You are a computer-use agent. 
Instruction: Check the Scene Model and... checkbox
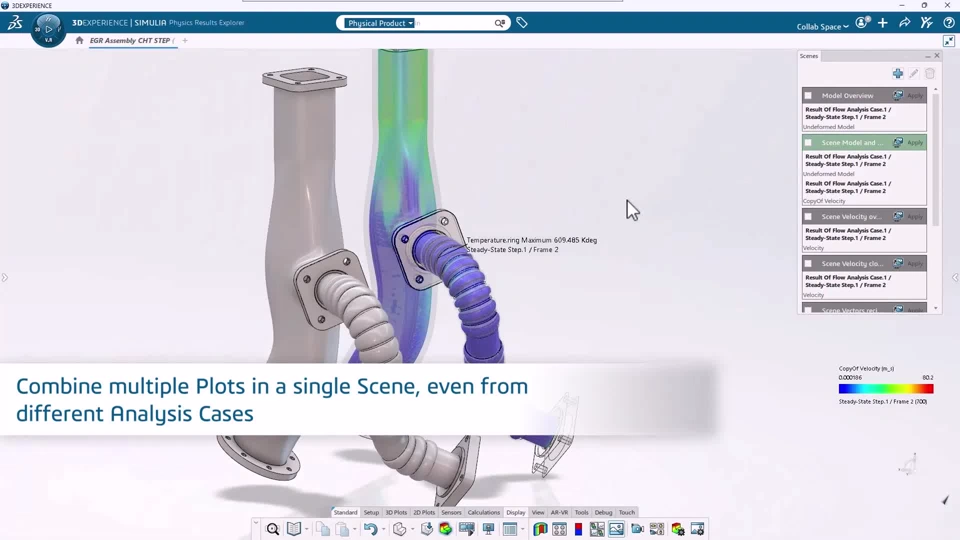click(x=808, y=143)
